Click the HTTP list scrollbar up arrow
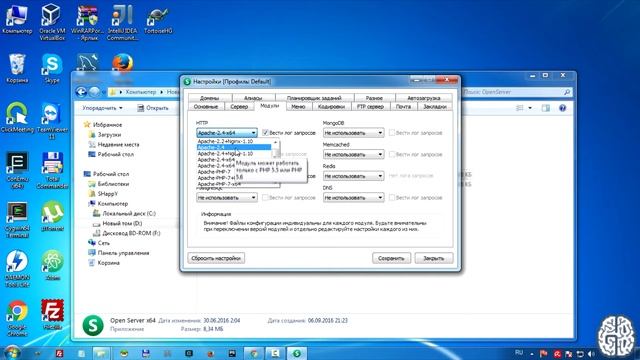Screen dimensions: 640x360 coord(276,142)
